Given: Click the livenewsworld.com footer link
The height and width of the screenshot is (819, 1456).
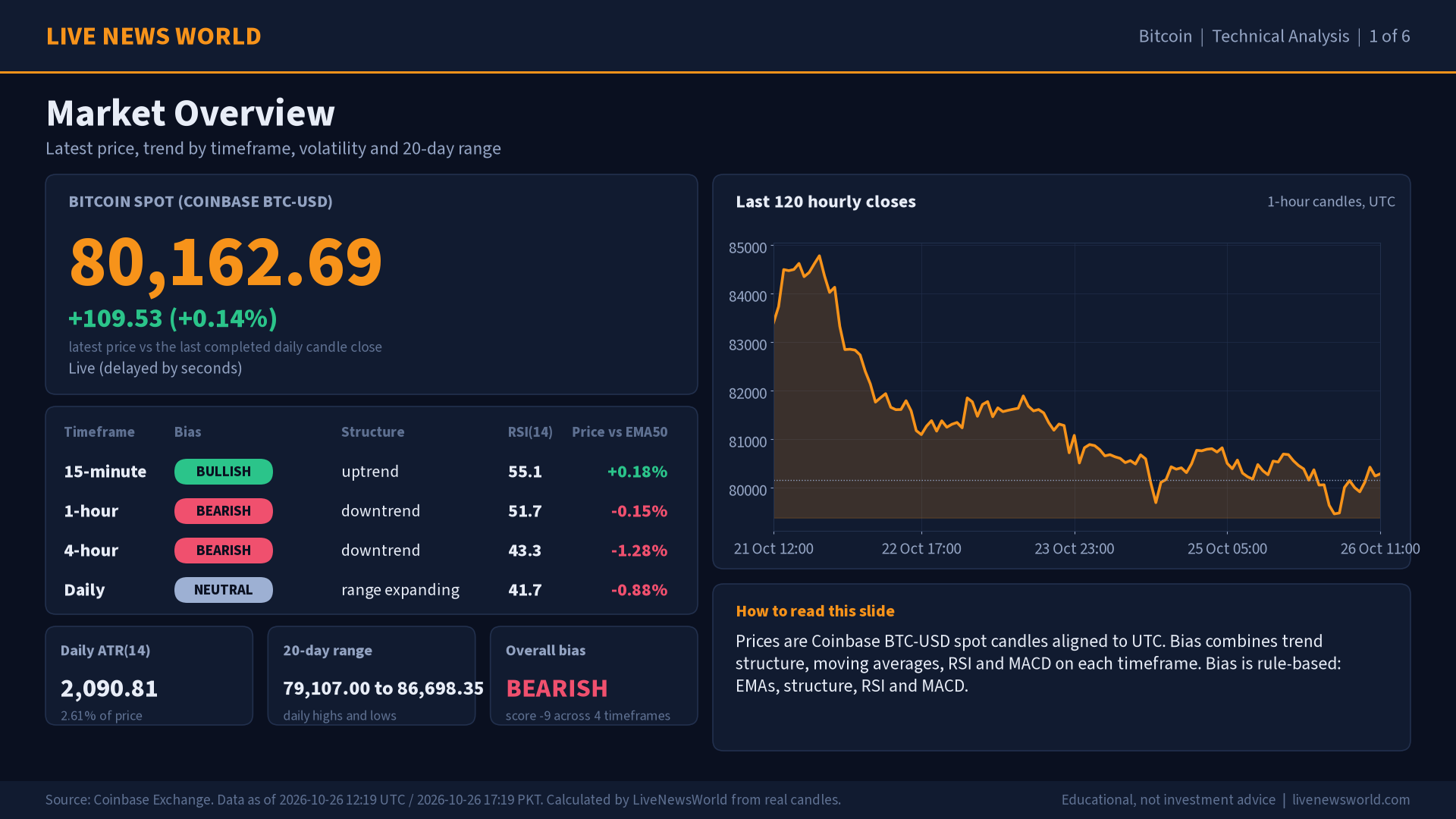Looking at the screenshot, I should tap(1351, 800).
